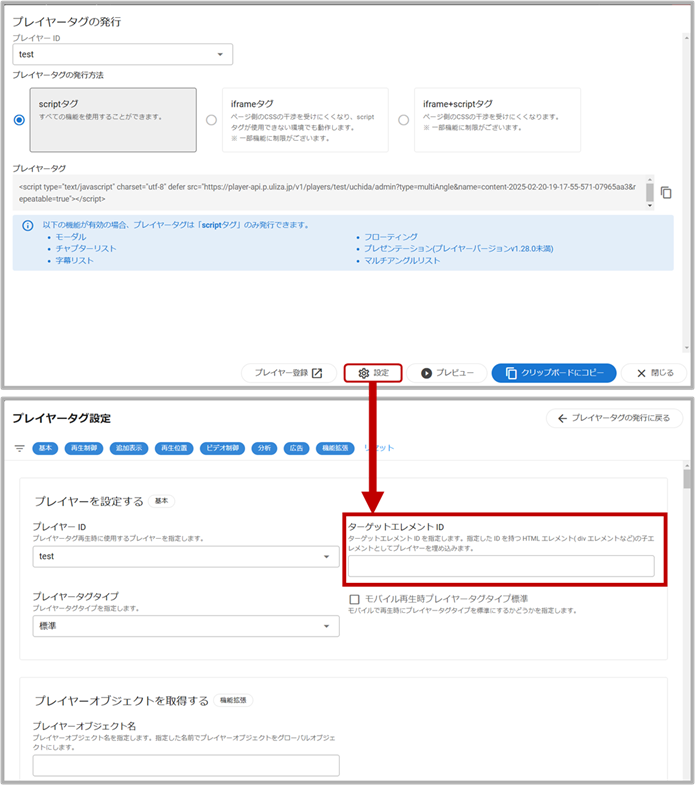The height and width of the screenshot is (785, 695).
Task: Select the 追加表示 filter chip
Action: [x=129, y=448]
